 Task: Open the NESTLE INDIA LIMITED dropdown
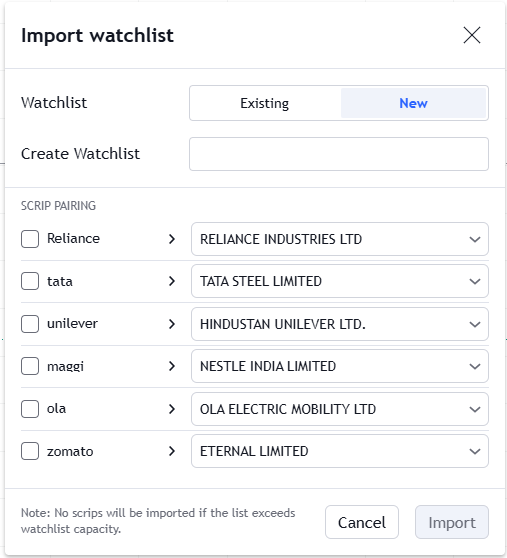point(340,366)
